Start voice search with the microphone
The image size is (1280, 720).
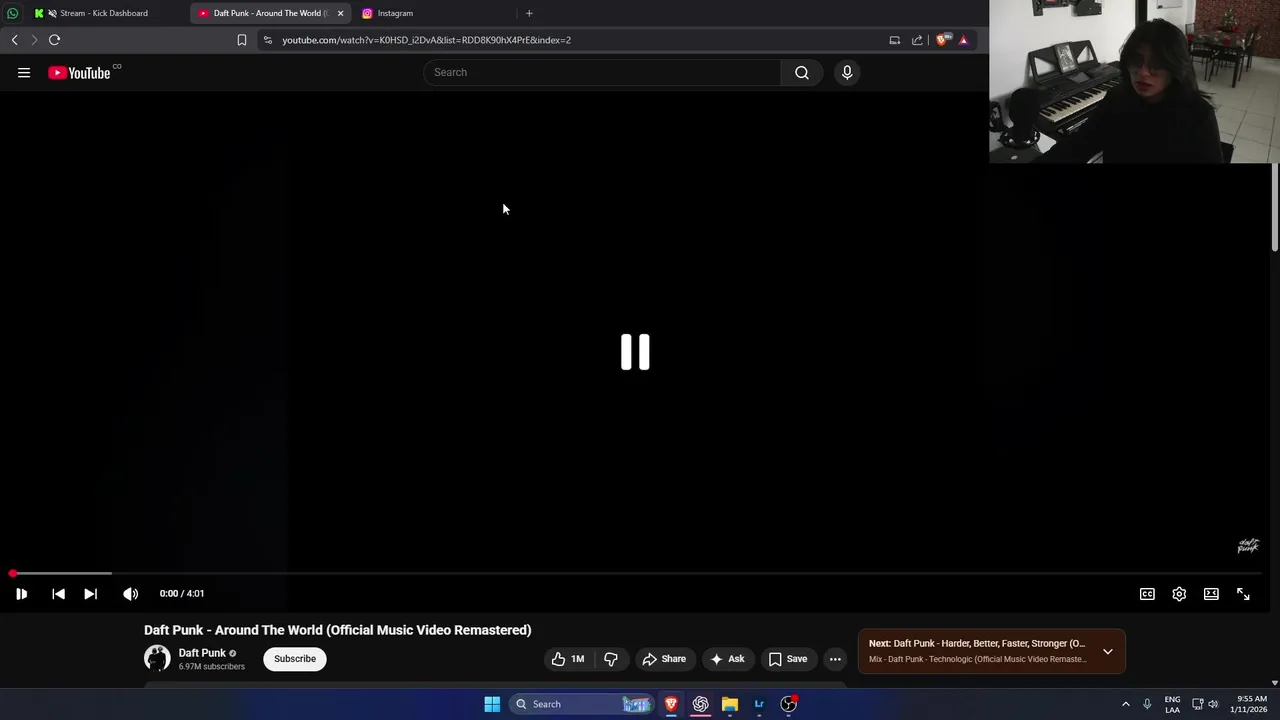click(x=847, y=72)
